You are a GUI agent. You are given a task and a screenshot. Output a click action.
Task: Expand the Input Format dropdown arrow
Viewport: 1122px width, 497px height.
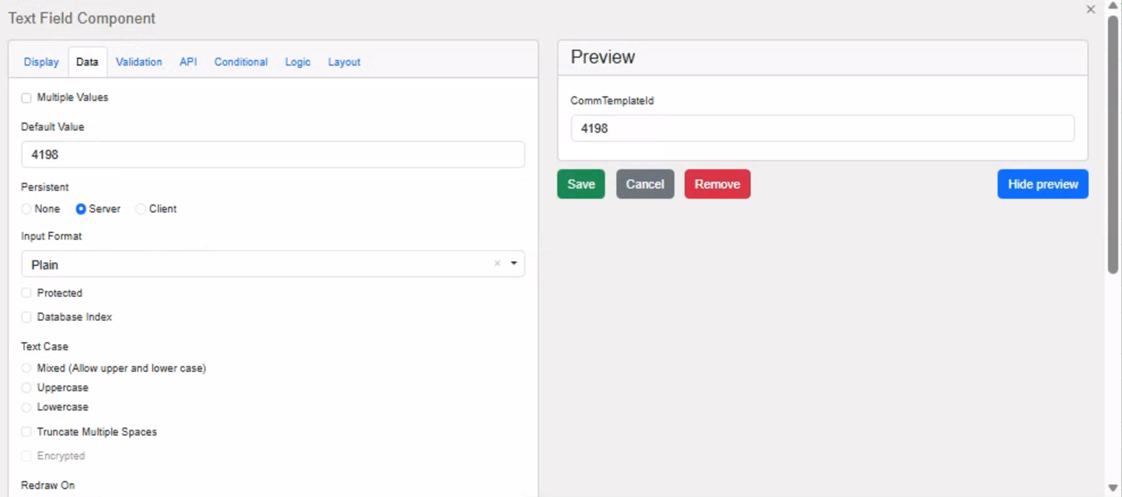click(514, 264)
